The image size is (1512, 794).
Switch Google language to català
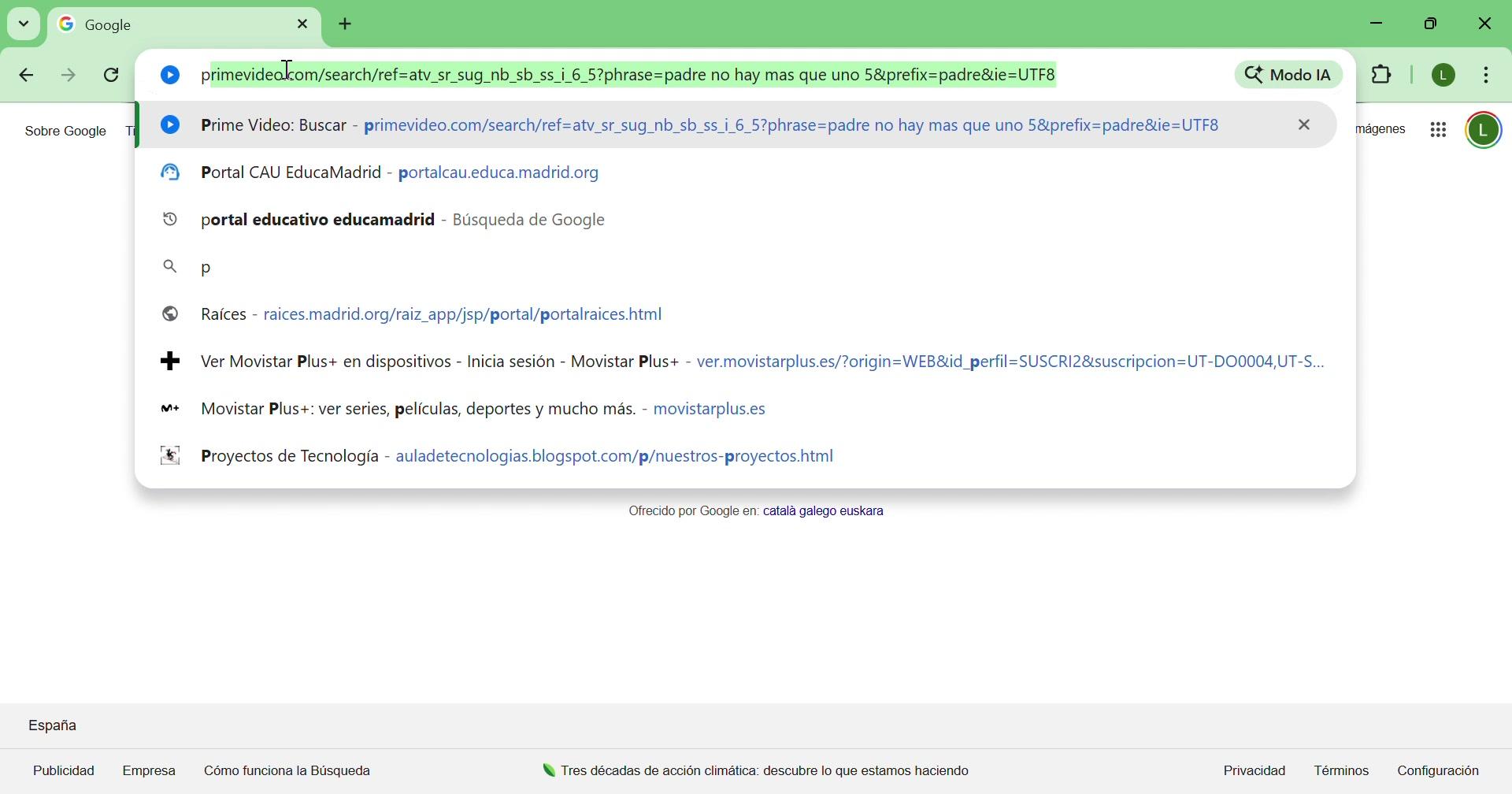click(x=781, y=512)
